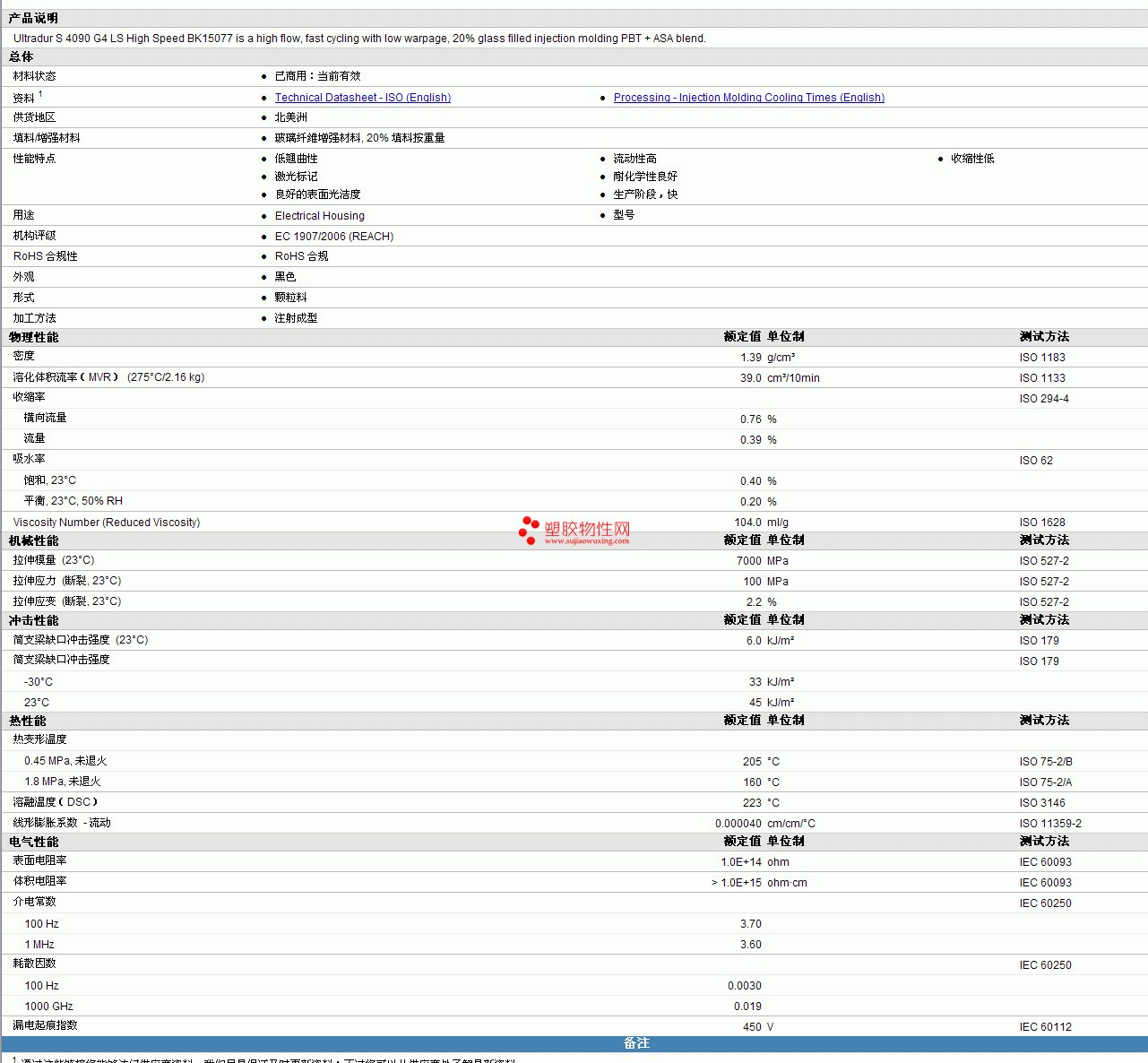Open Technical Datasheet - ISO (English) link

click(362, 98)
